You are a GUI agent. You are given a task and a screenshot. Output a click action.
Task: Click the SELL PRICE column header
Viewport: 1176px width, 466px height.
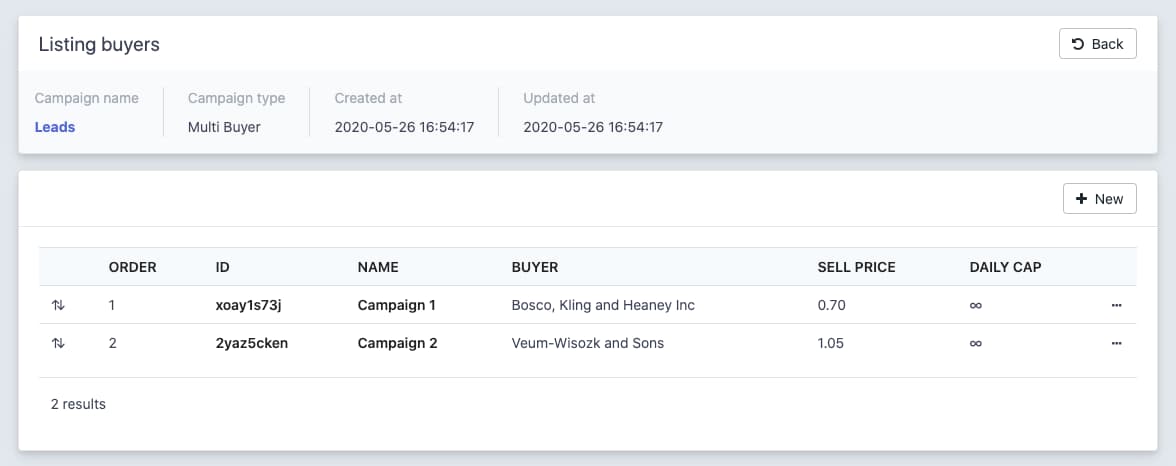856,267
